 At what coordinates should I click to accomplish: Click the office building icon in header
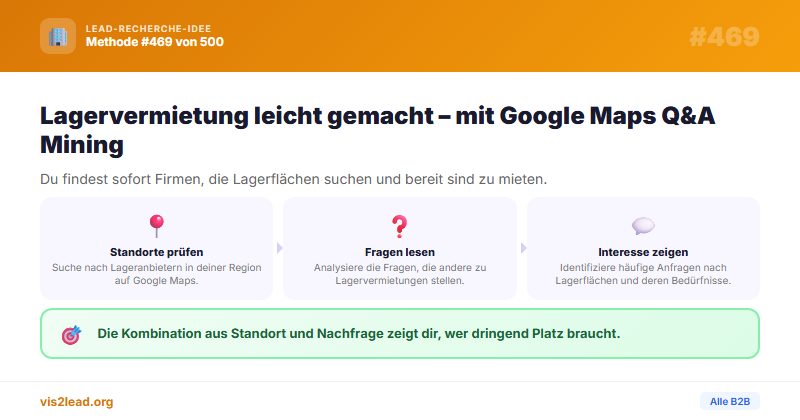pyautogui.click(x=58, y=36)
